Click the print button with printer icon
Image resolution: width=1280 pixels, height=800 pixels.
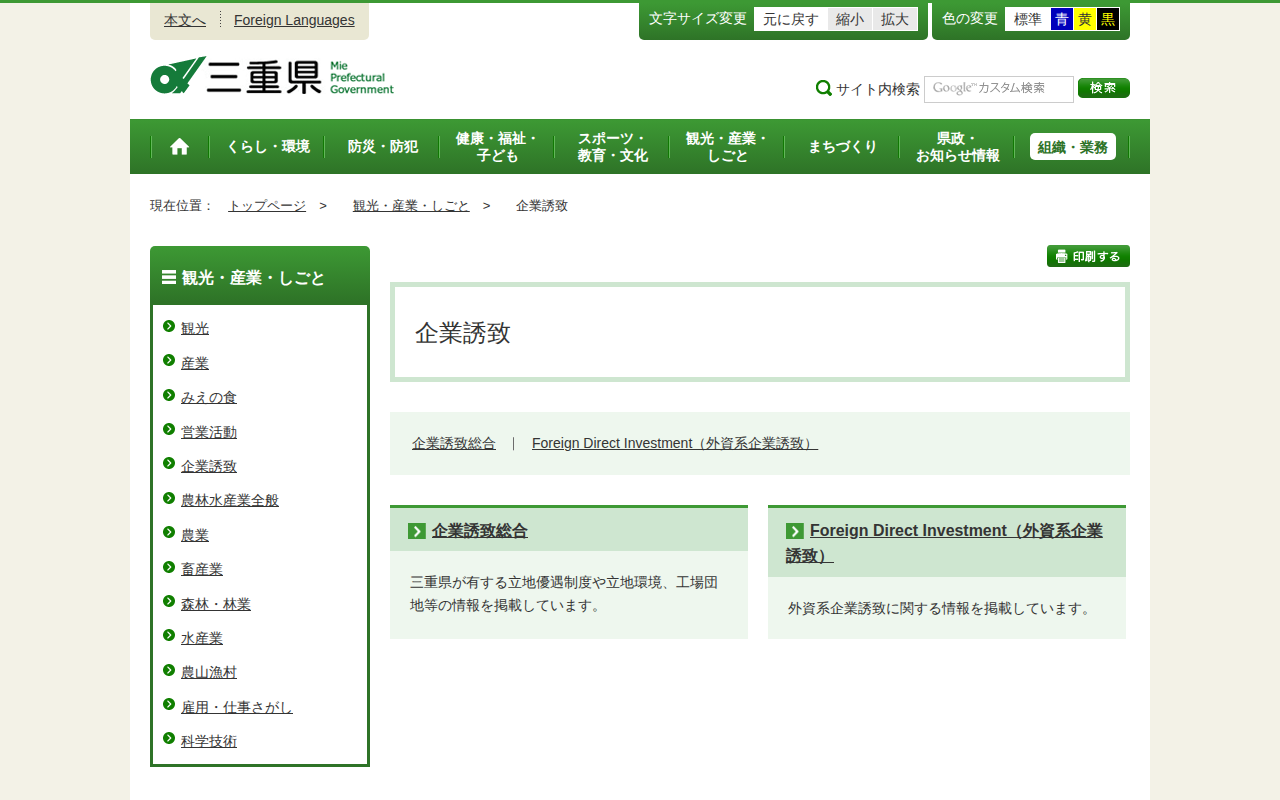1088,256
